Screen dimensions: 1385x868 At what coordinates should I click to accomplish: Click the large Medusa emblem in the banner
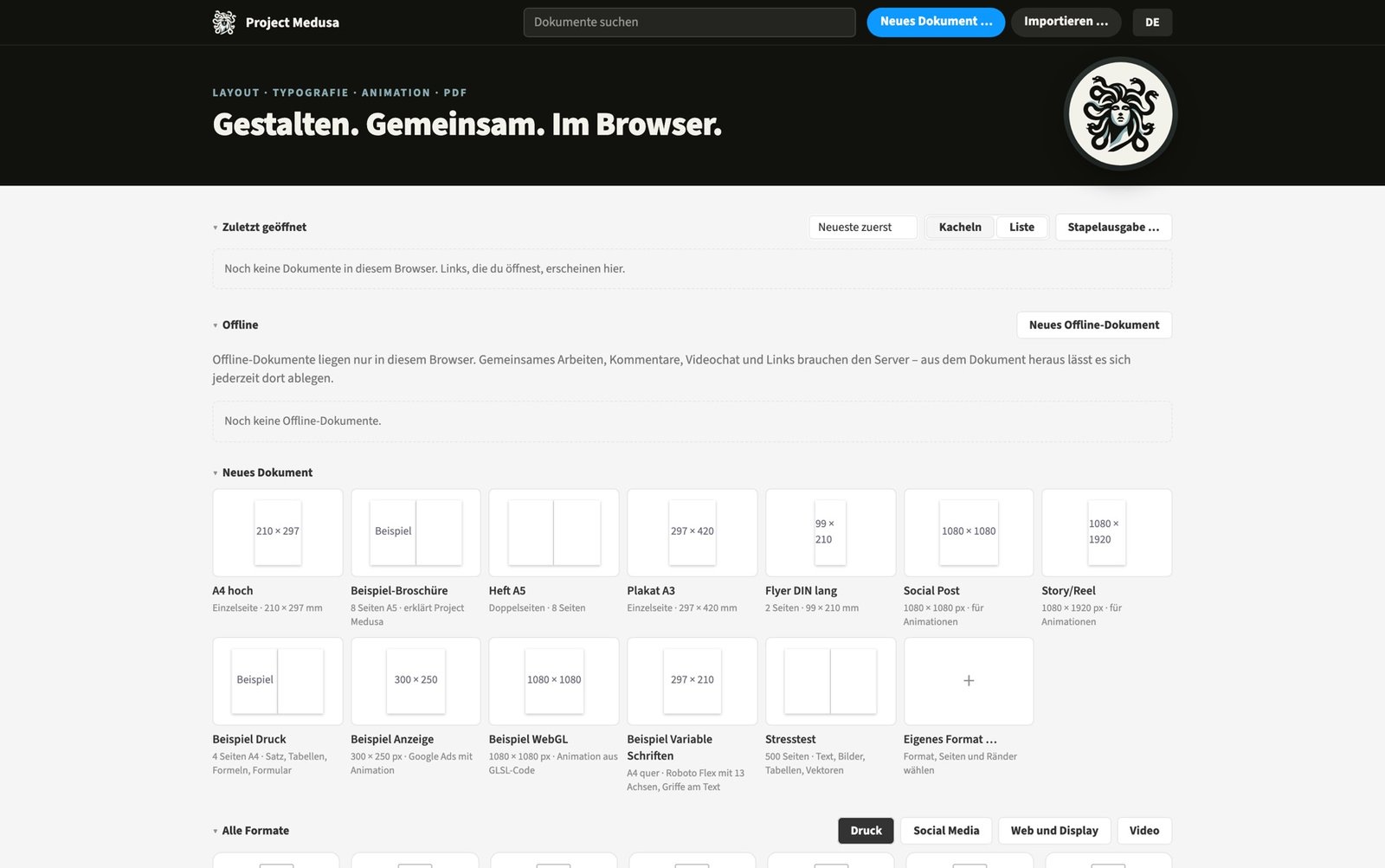coord(1120,113)
